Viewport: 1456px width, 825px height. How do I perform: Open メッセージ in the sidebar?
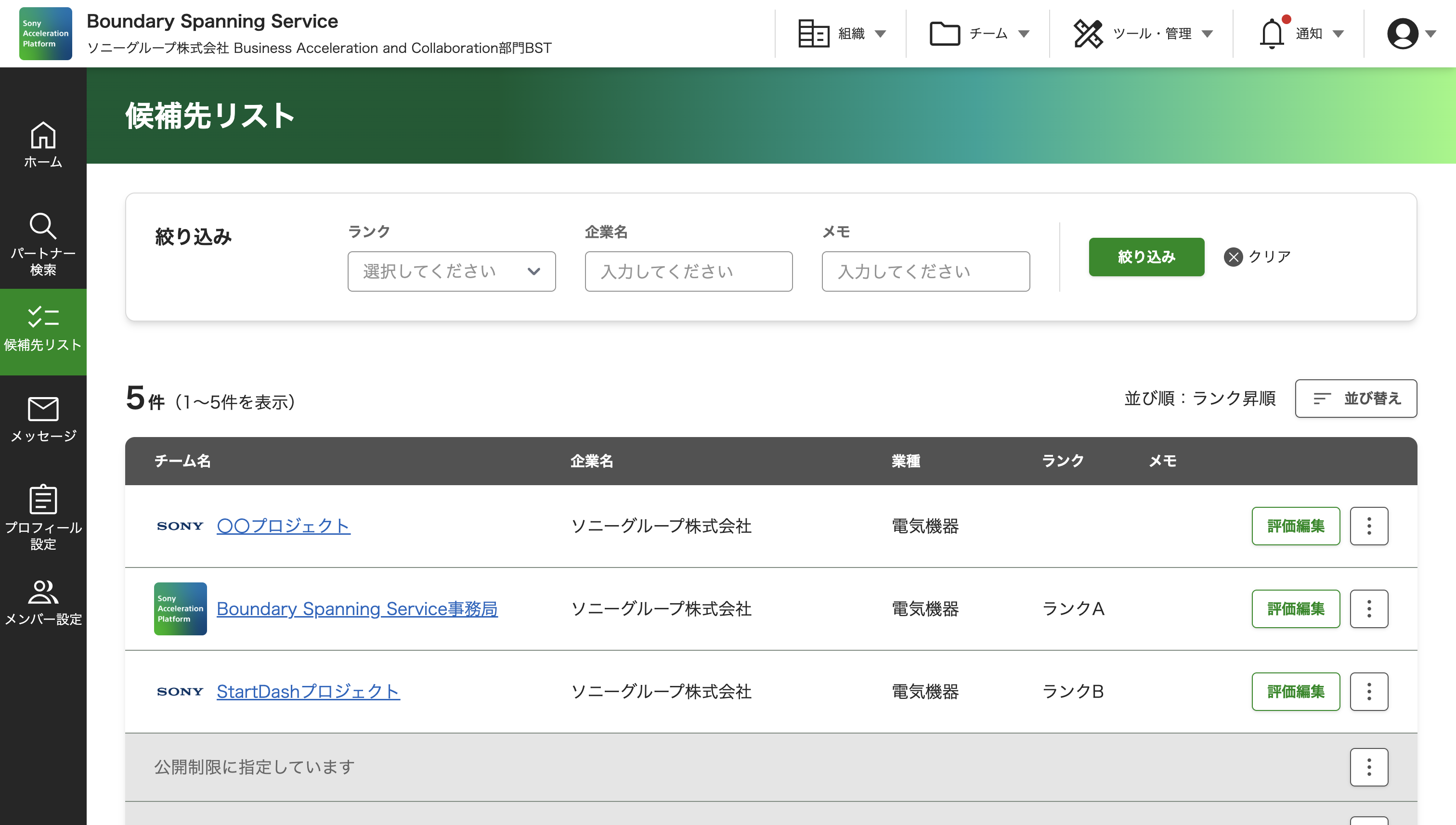tap(43, 419)
